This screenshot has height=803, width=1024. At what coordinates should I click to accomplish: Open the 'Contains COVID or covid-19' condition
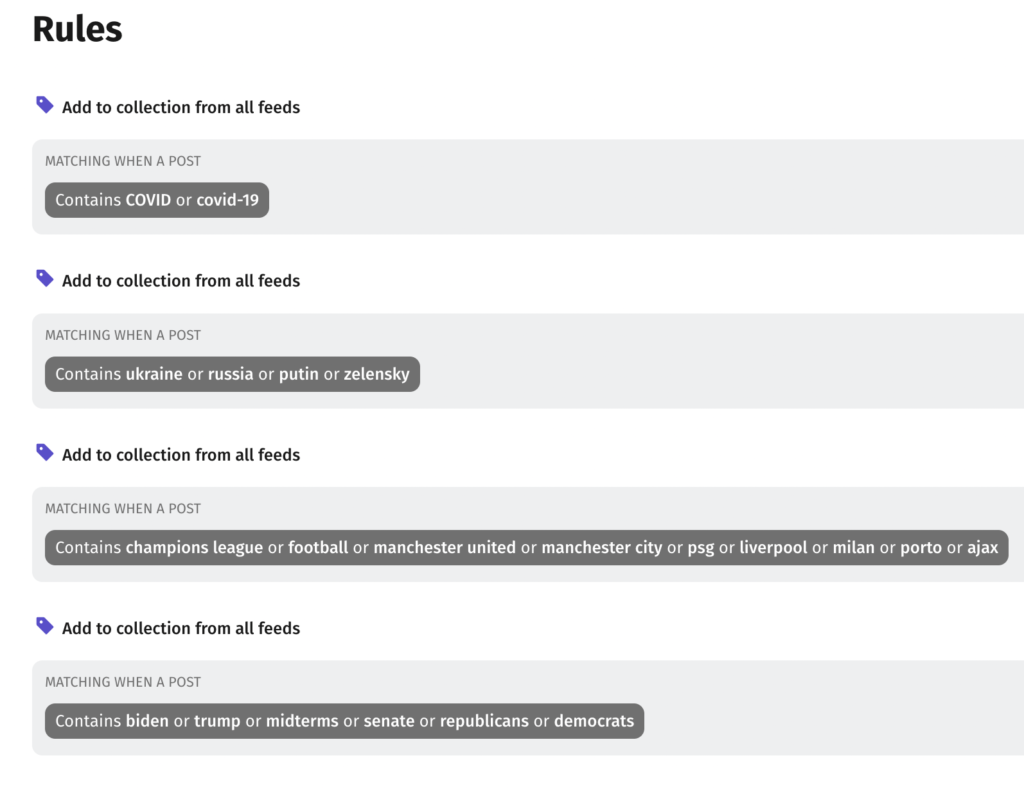[x=157, y=200]
